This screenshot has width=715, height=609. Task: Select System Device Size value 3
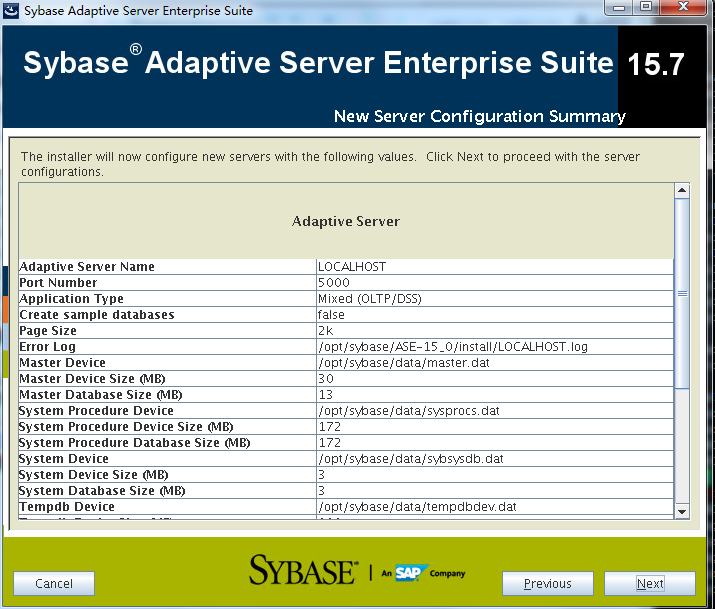tap(321, 475)
